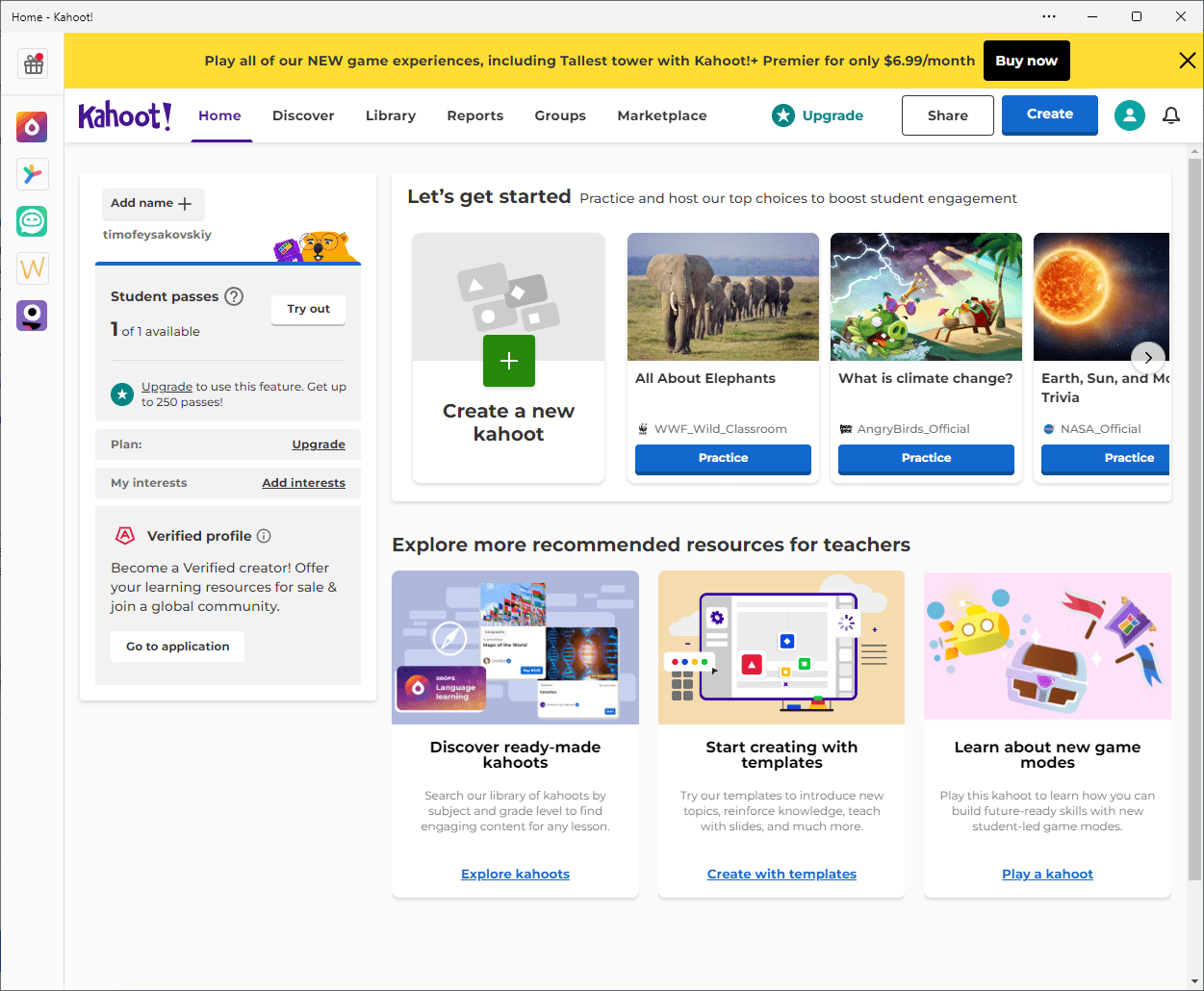Screen dimensions: 1204x991
Task: Show next kahoots with carousel arrow
Action: click(x=1148, y=358)
